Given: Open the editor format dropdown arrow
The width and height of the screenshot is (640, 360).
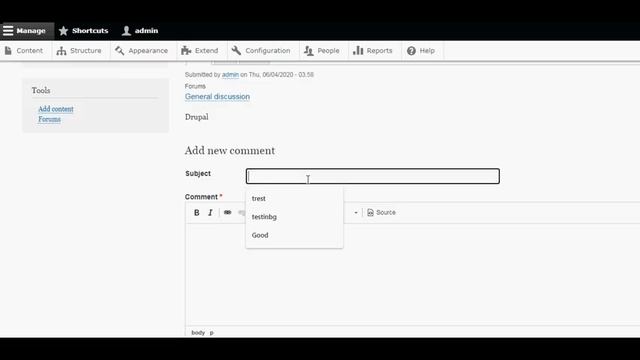Looking at the screenshot, I should click(x=356, y=213).
